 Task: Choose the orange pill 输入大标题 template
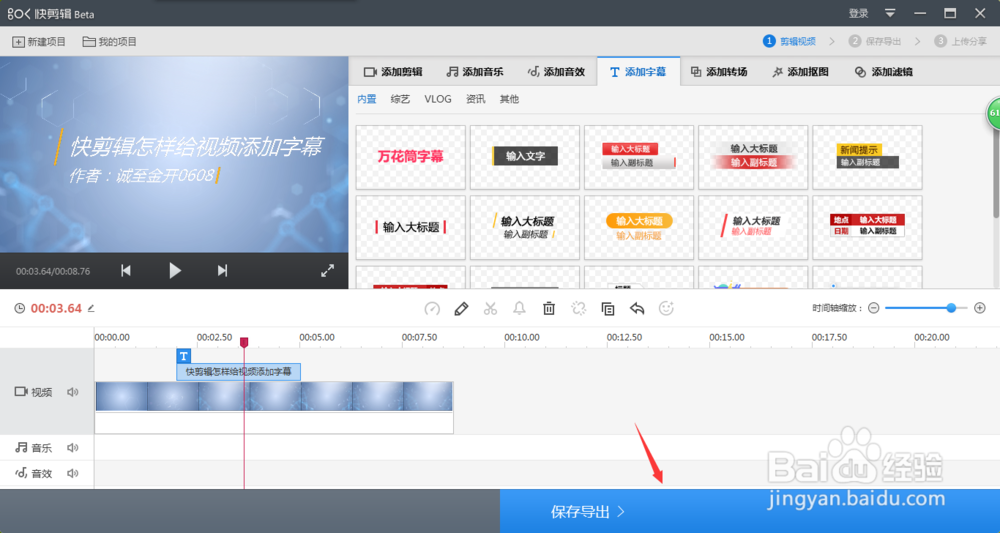tap(639, 228)
